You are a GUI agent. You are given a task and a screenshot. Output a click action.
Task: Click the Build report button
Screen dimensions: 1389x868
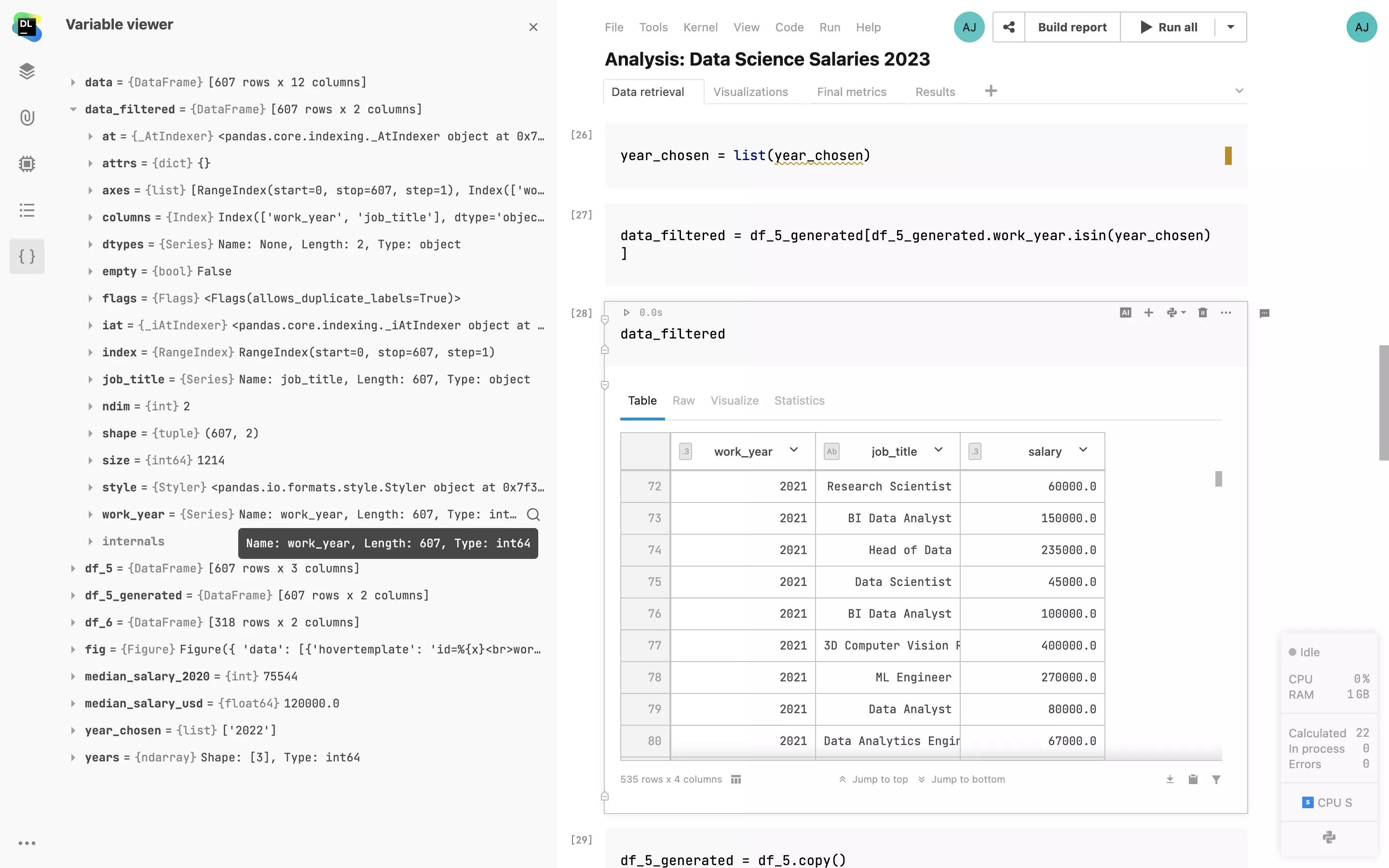1072,27
